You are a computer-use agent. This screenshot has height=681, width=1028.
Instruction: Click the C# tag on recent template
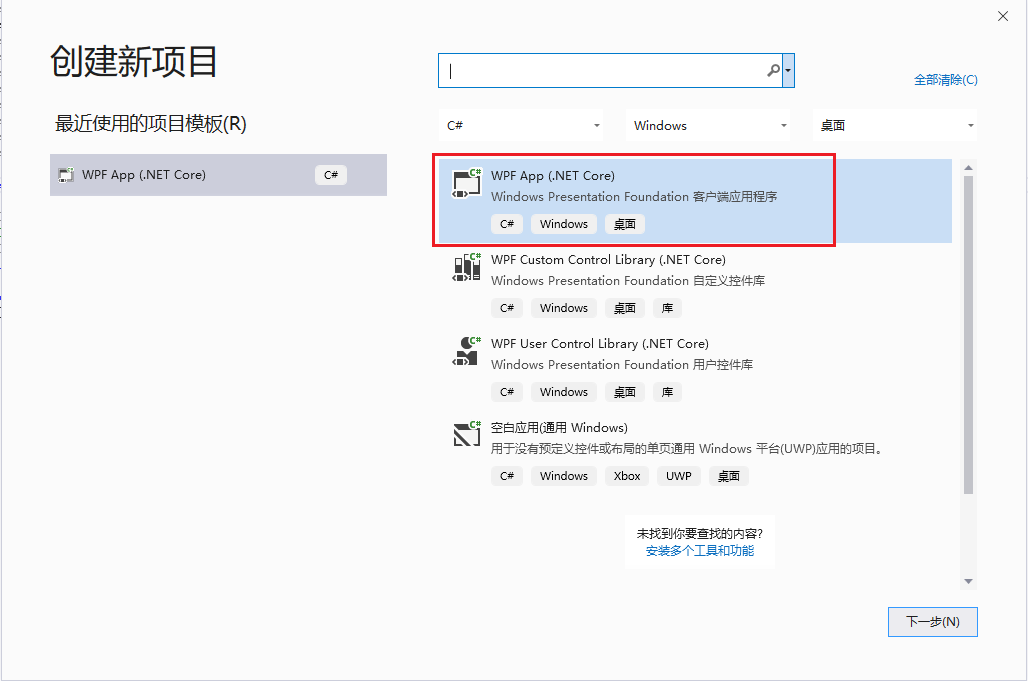tap(330, 175)
